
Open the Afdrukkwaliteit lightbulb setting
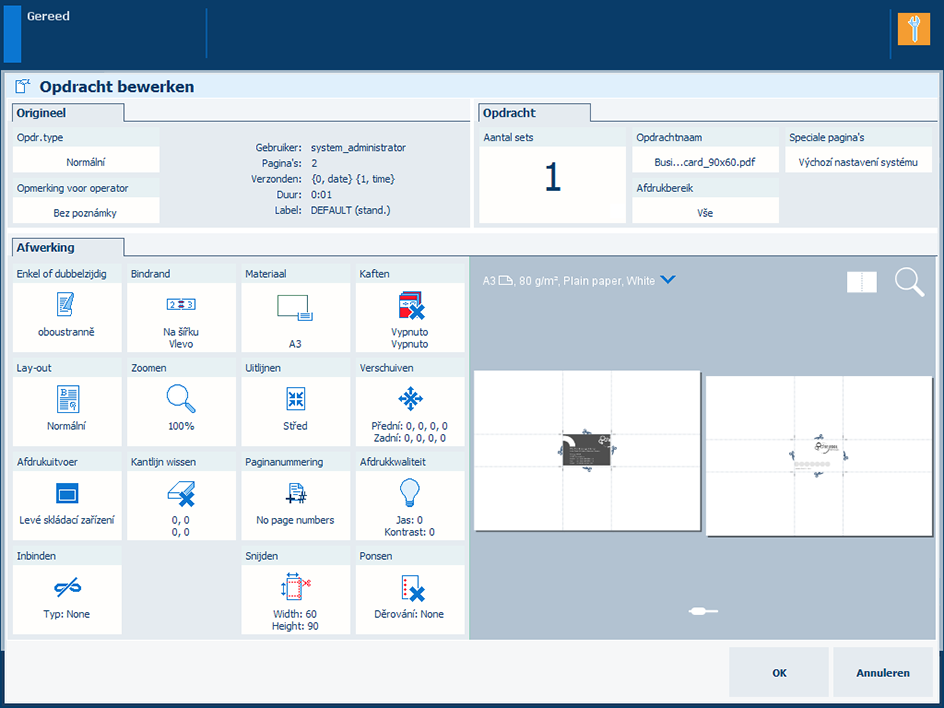pos(410,504)
